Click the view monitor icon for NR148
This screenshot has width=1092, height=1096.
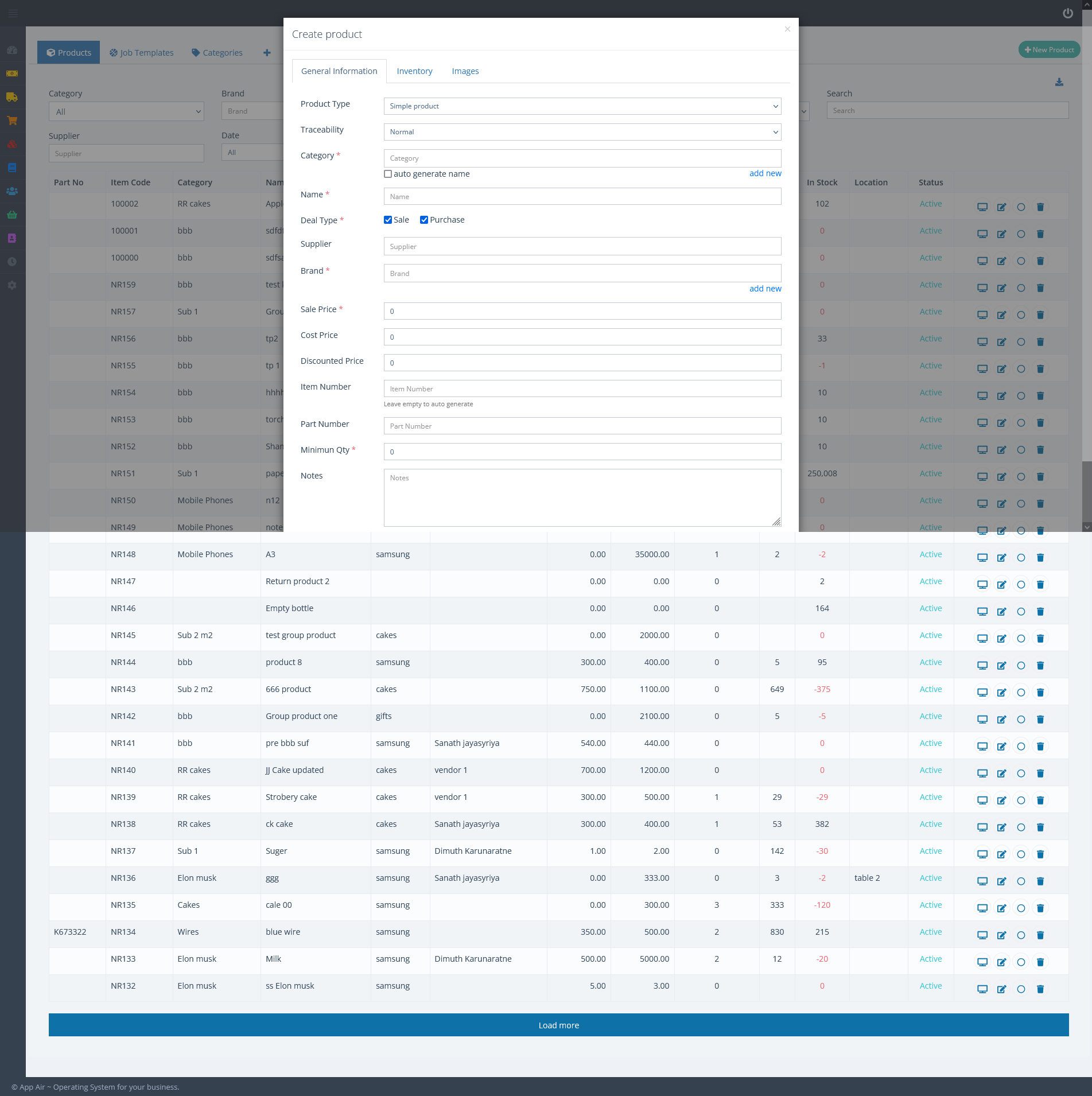[x=982, y=557]
